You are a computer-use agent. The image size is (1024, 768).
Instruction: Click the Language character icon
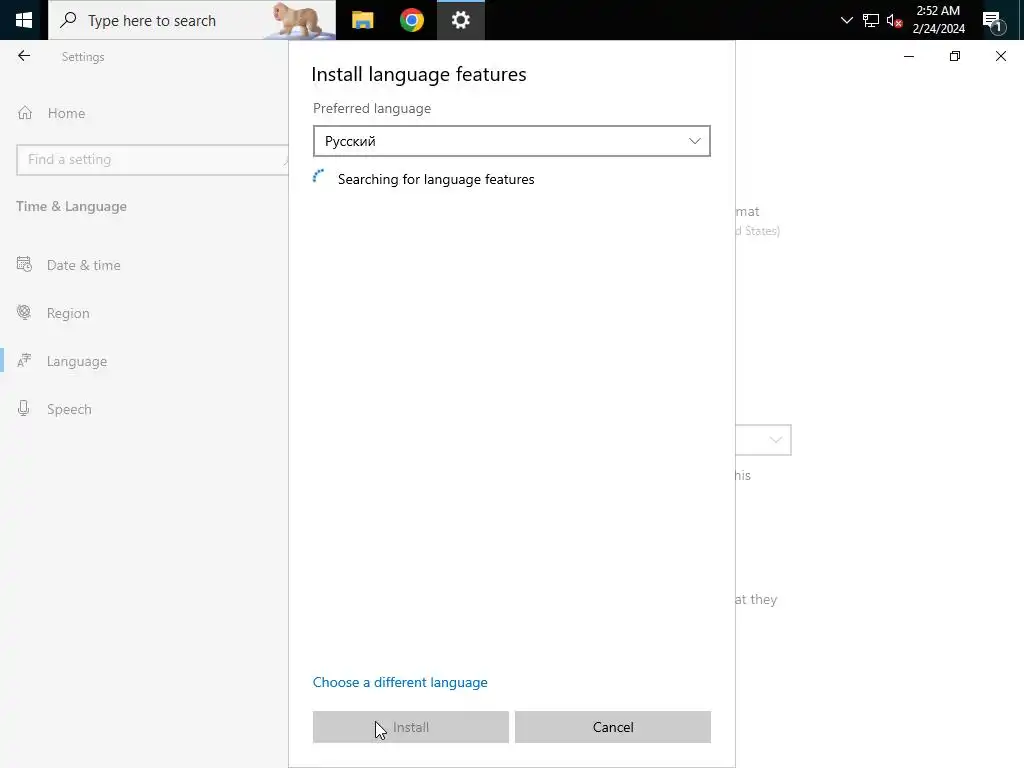point(24,360)
